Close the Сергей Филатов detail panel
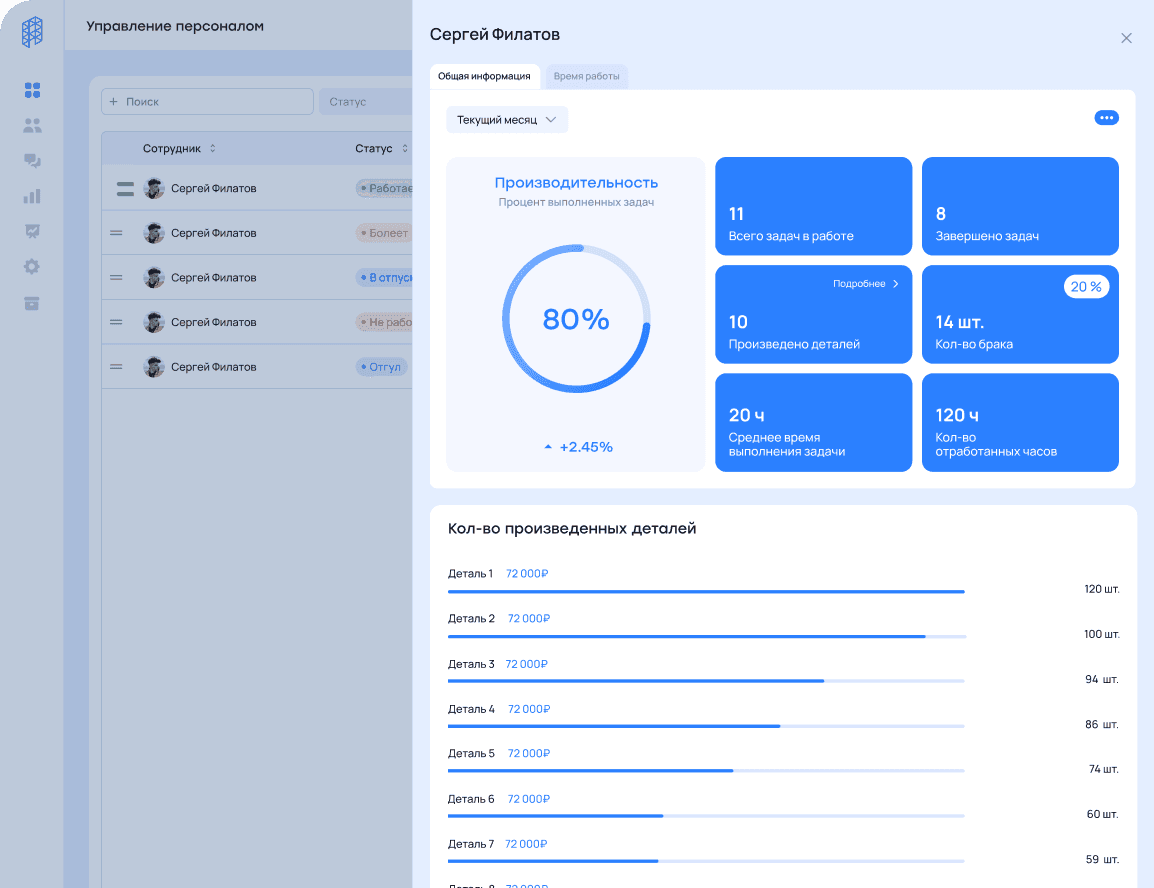Image resolution: width=1154 pixels, height=888 pixels. [x=1126, y=38]
